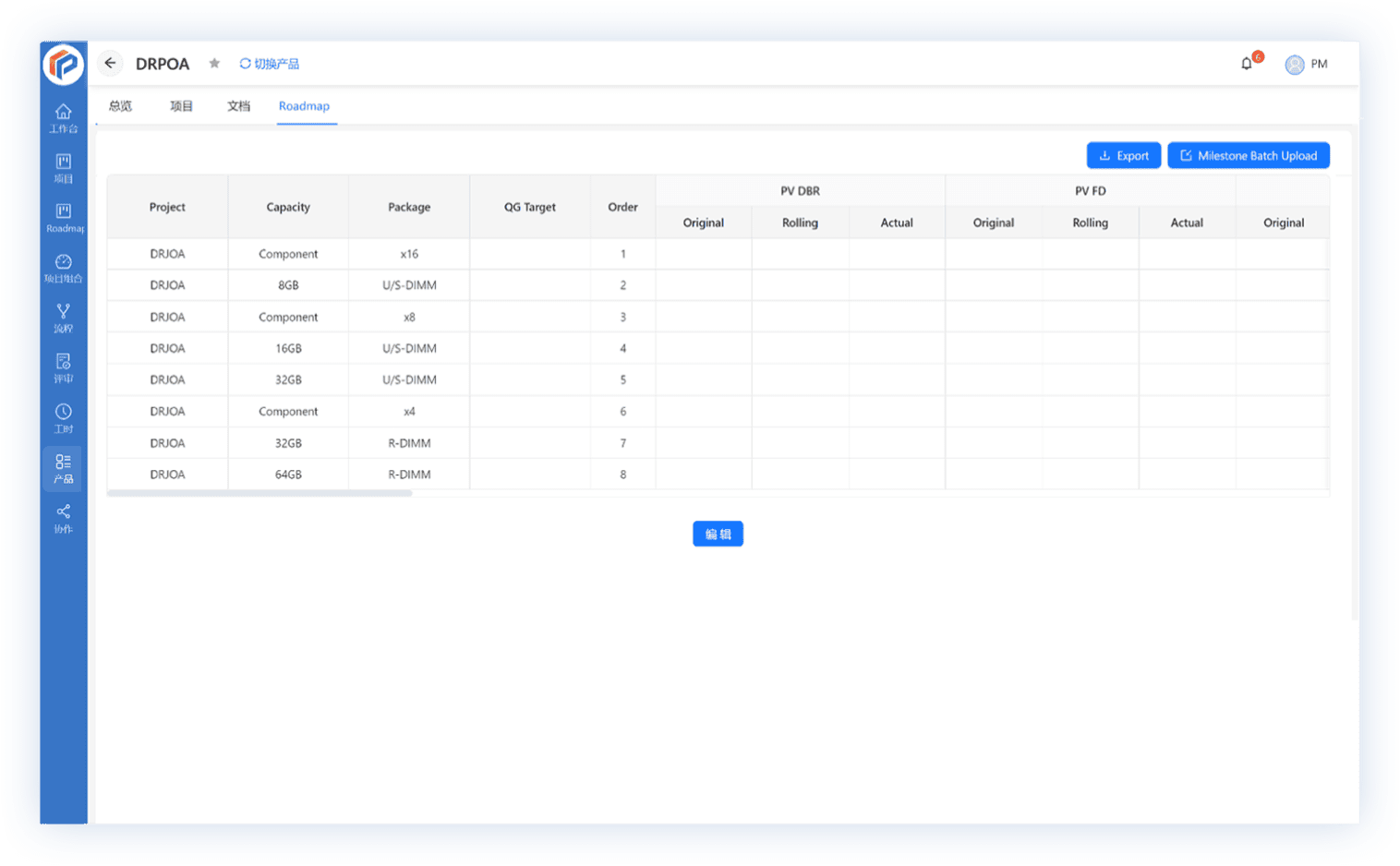This screenshot has width=1400, height=866.
Task: Click the Order column header
Action: (622, 207)
